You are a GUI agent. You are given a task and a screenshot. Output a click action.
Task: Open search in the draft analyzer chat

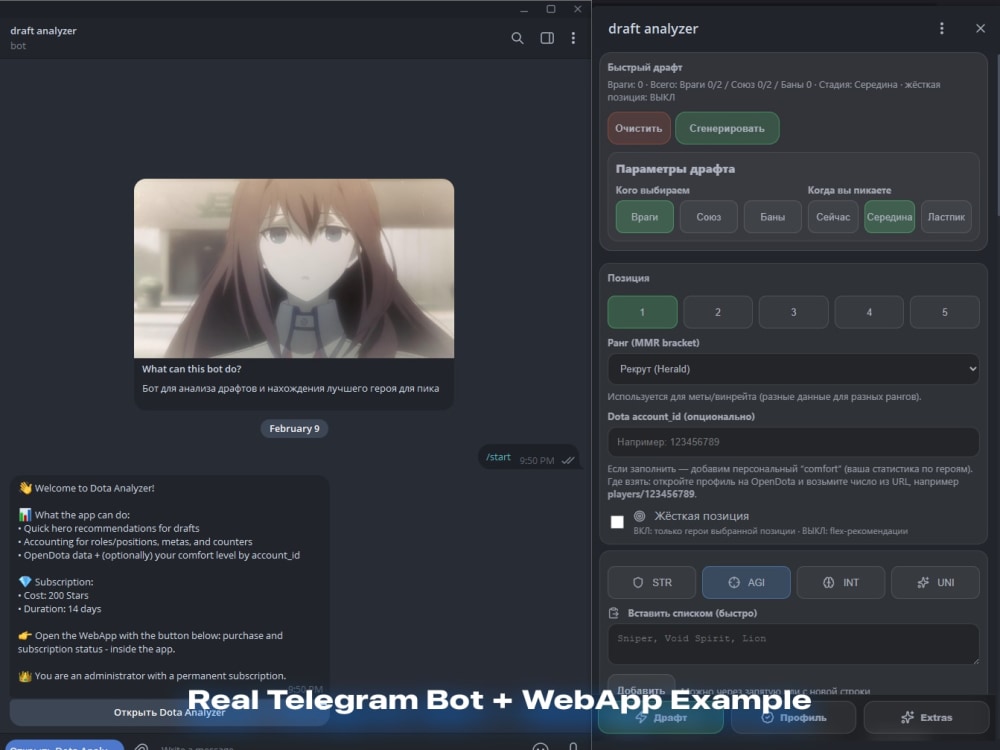click(517, 38)
